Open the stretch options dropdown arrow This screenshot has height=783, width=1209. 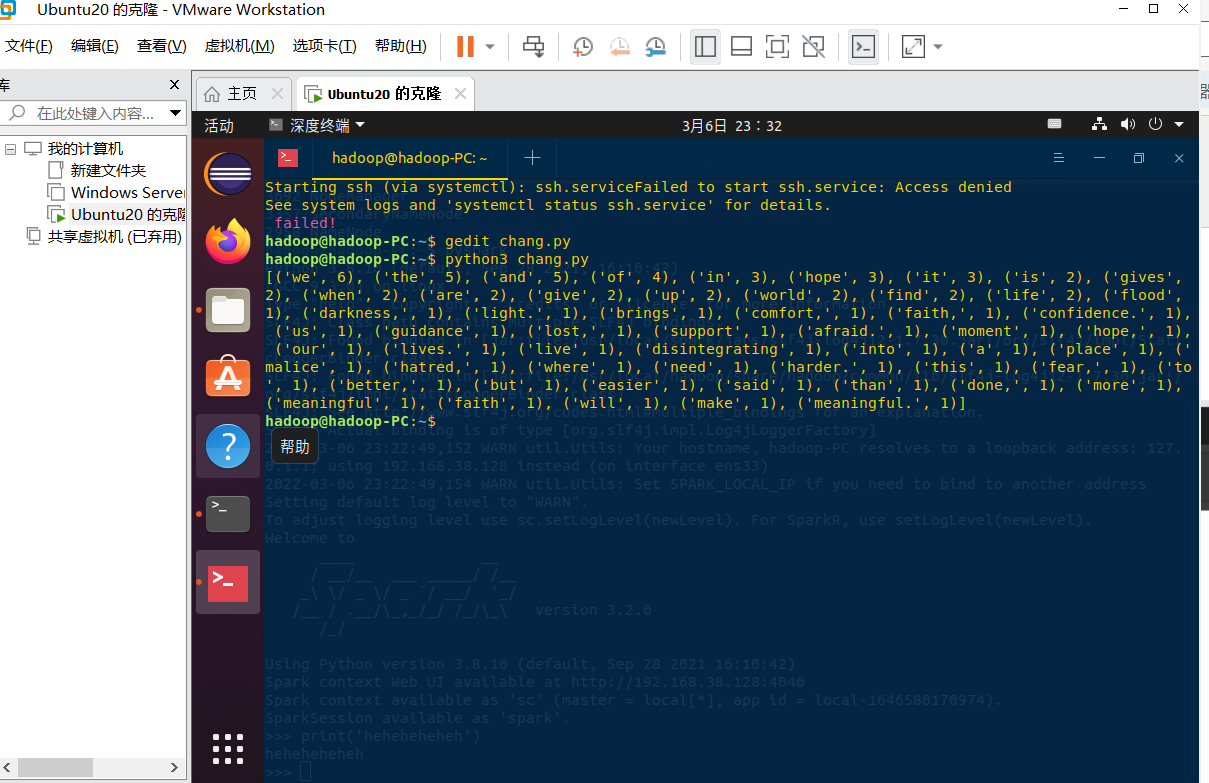coord(938,46)
